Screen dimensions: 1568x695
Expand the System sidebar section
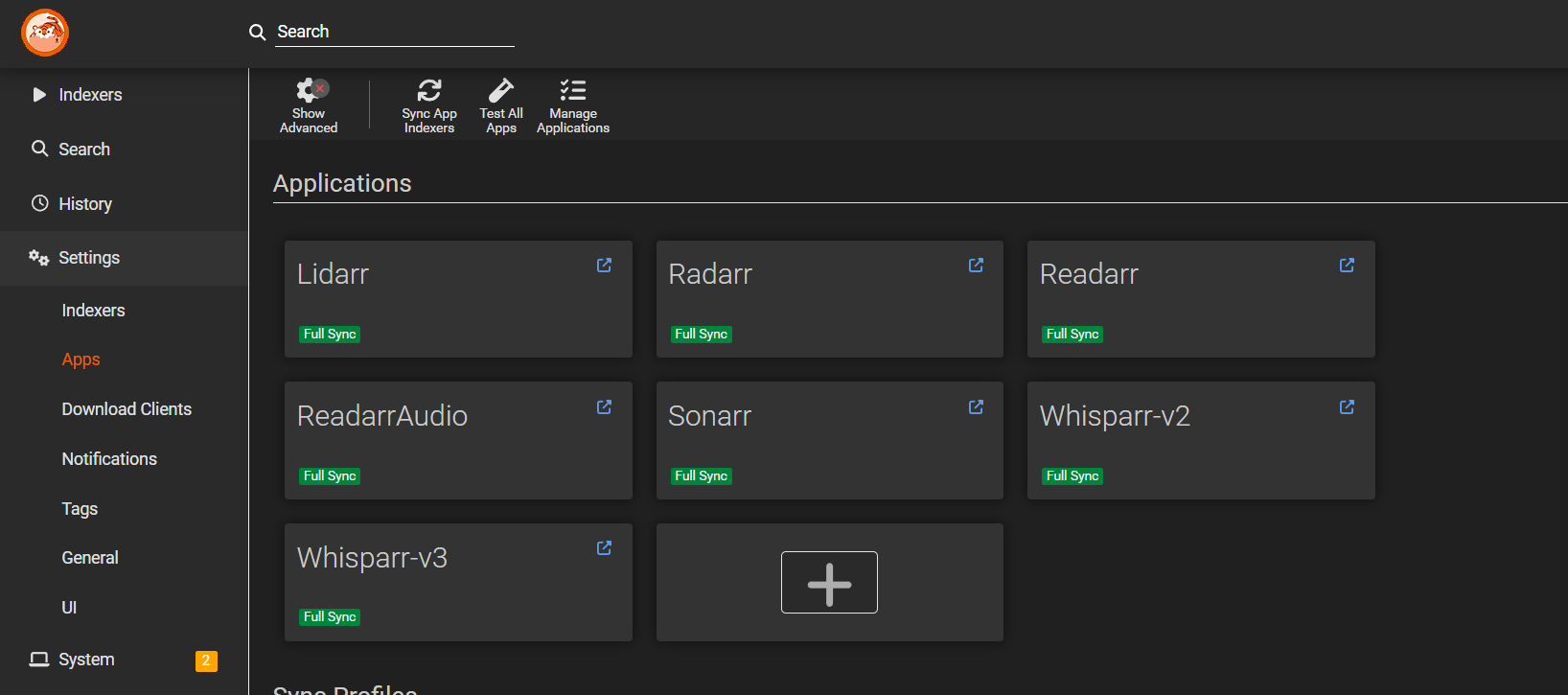pyautogui.click(x=86, y=660)
